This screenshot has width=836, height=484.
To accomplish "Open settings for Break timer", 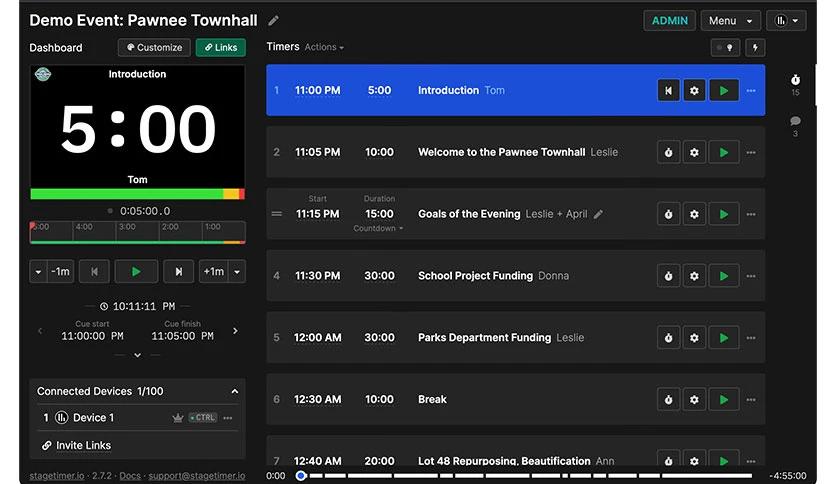I will [x=694, y=400].
